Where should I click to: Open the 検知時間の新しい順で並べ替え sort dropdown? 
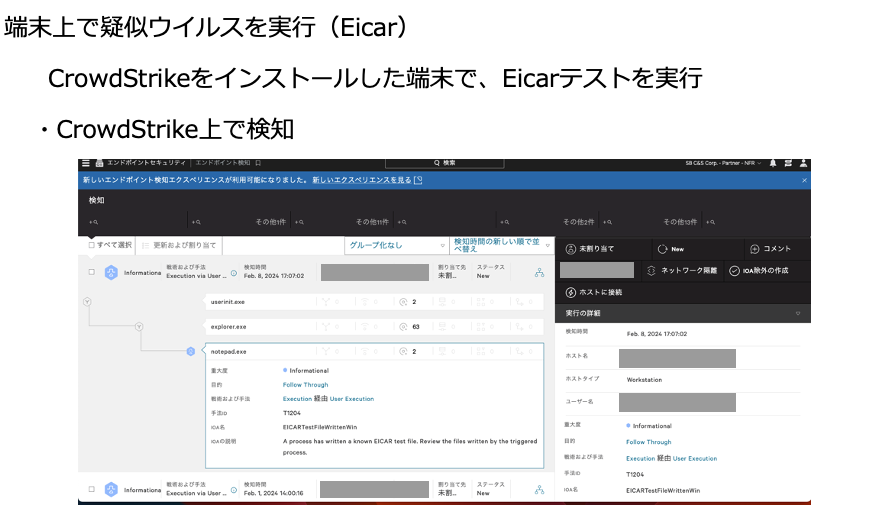pos(502,245)
